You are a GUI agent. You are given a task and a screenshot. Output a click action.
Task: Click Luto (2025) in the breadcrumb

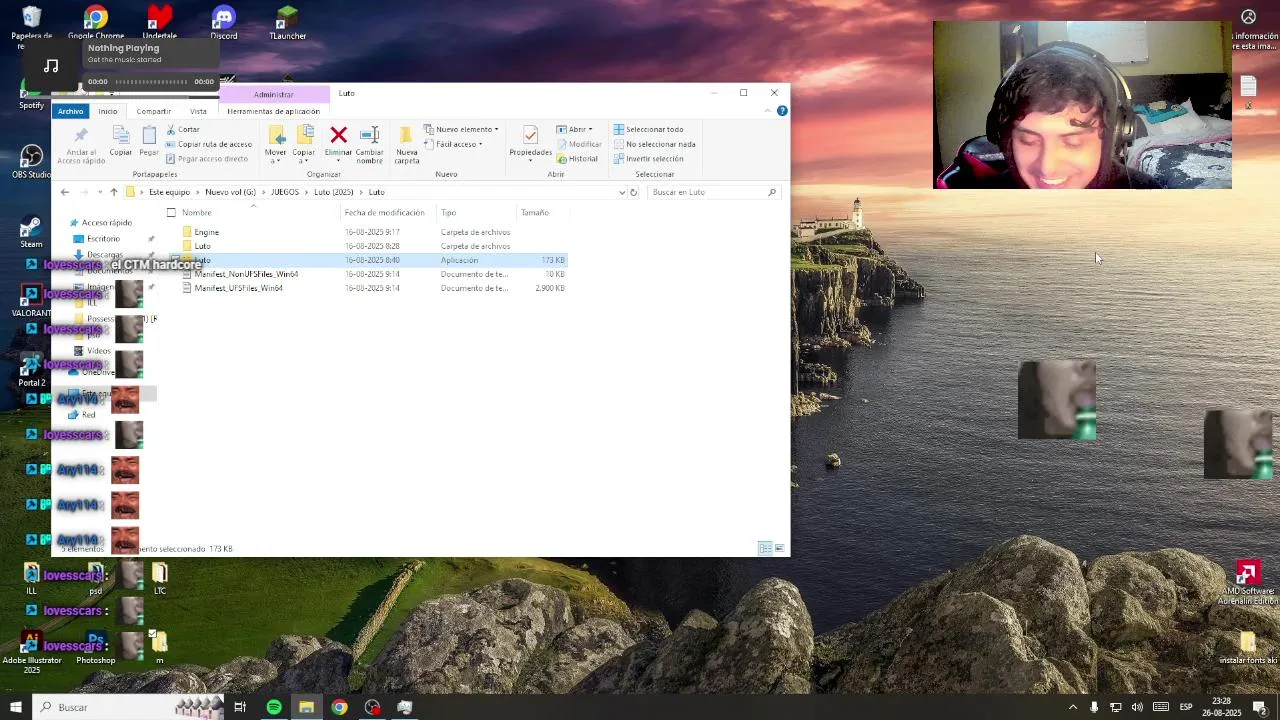coord(333,192)
